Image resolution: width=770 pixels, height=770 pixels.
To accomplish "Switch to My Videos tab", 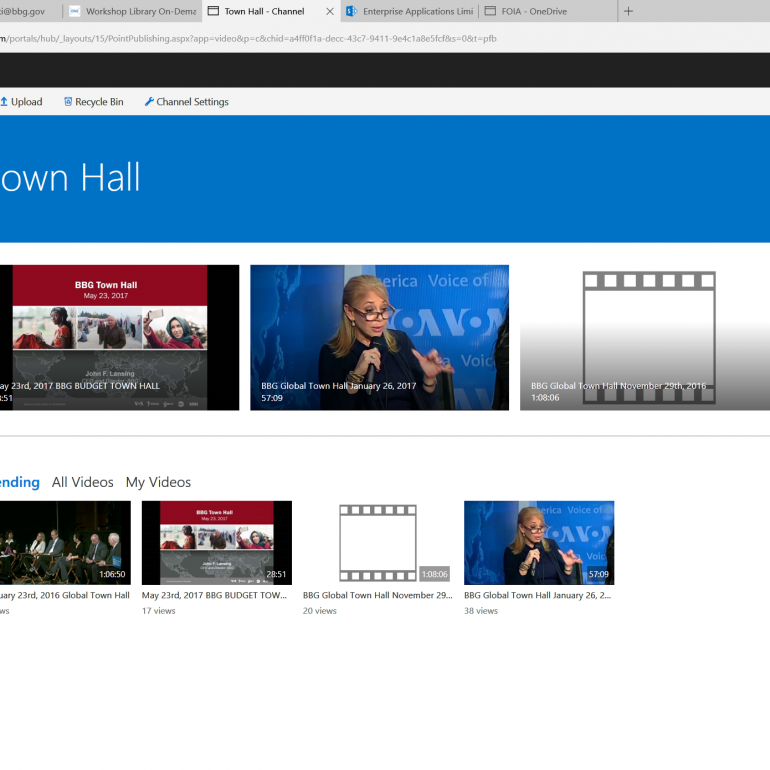I will point(158,482).
